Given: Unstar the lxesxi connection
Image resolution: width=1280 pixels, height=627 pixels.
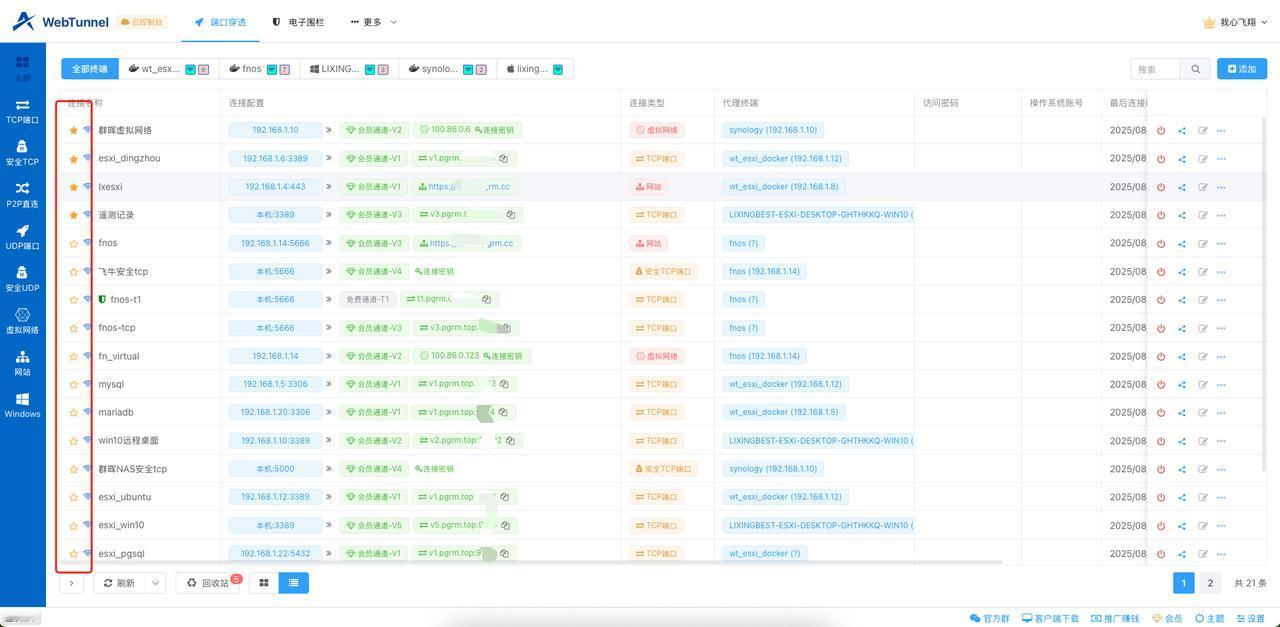Looking at the screenshot, I should (73, 187).
